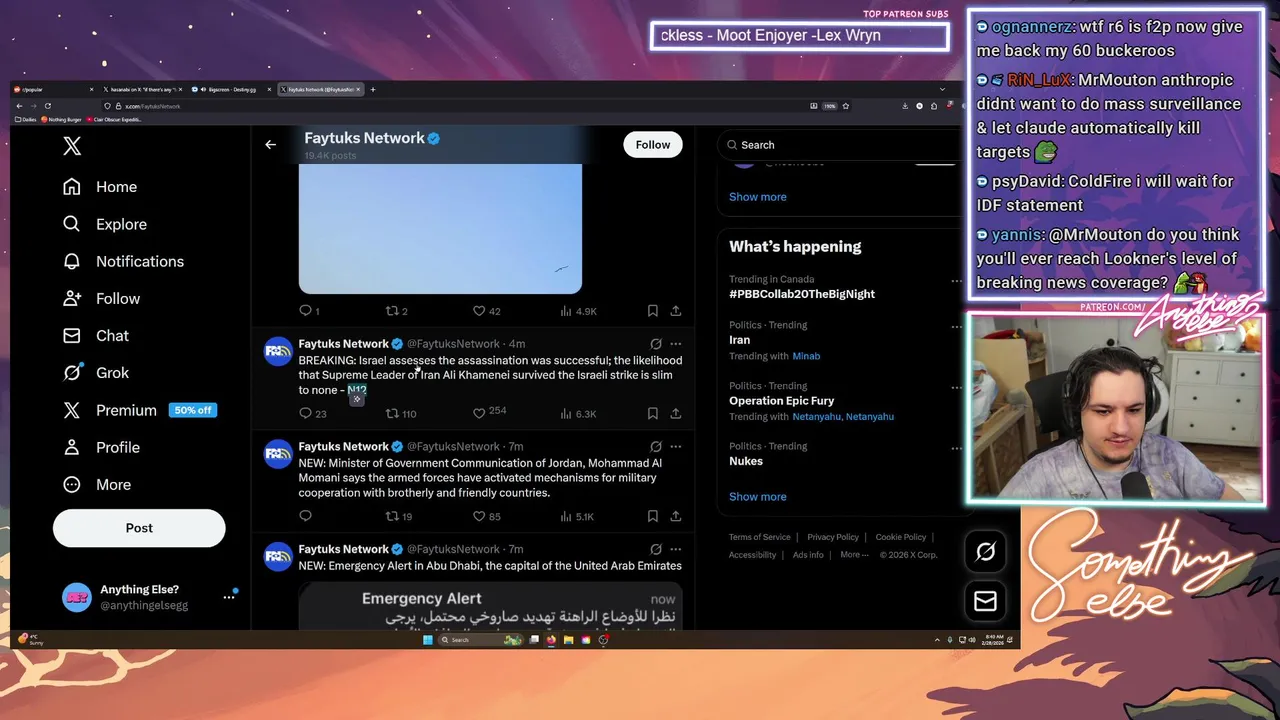Open Notifications in the sidebar
1280x720 pixels.
click(123, 261)
